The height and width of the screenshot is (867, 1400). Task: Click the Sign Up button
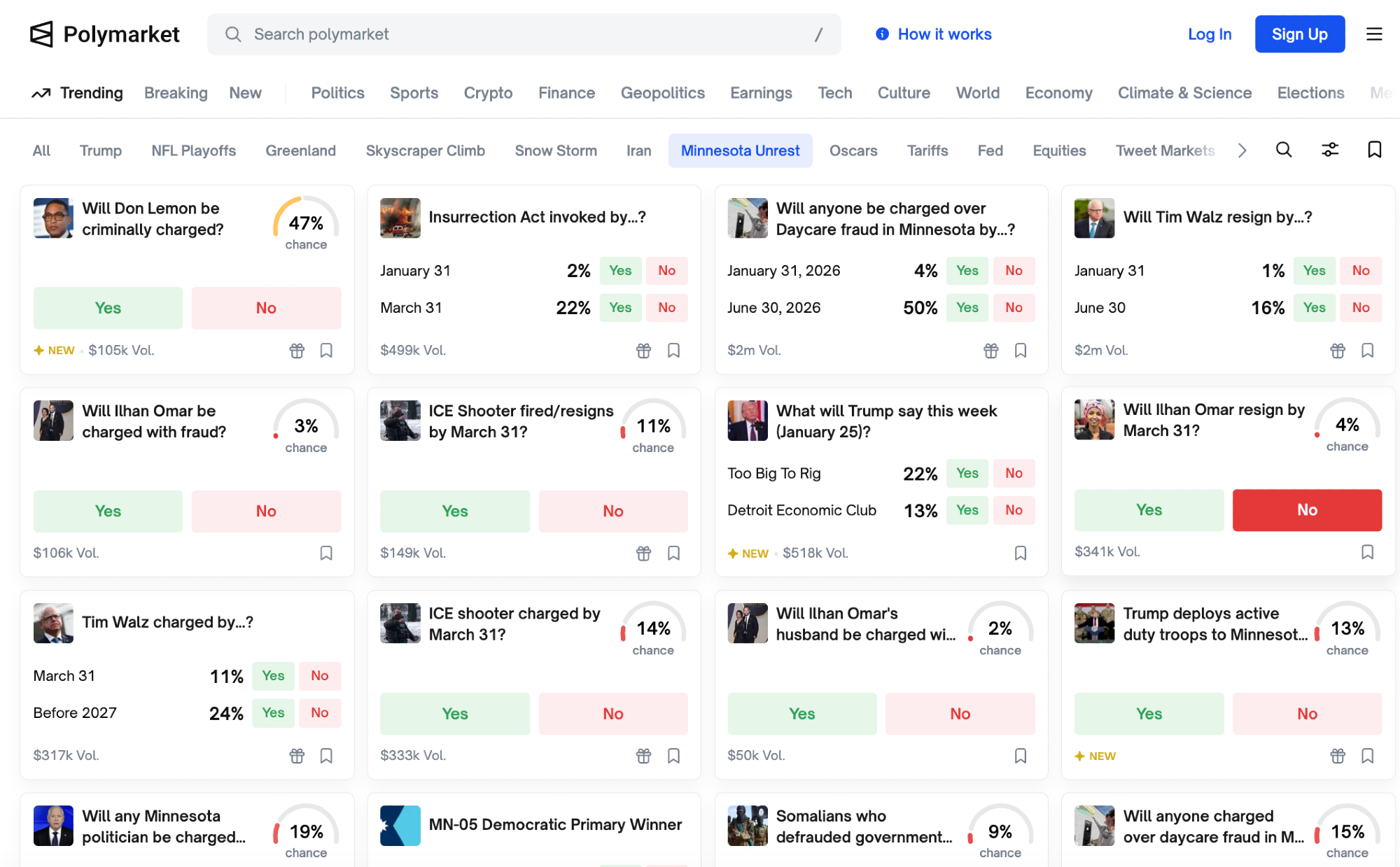[x=1299, y=34]
